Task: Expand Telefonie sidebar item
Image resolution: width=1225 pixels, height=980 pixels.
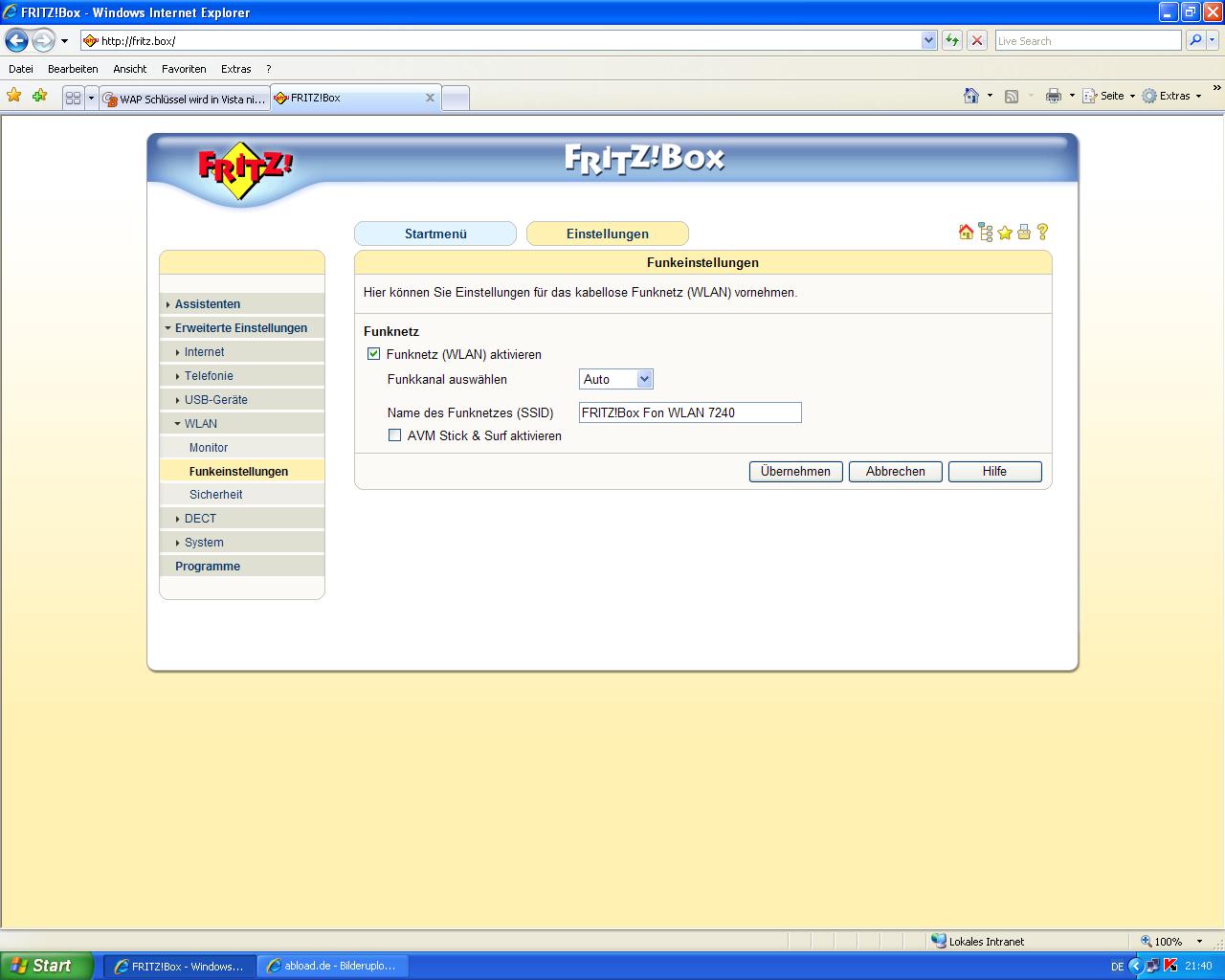Action: click(241, 375)
